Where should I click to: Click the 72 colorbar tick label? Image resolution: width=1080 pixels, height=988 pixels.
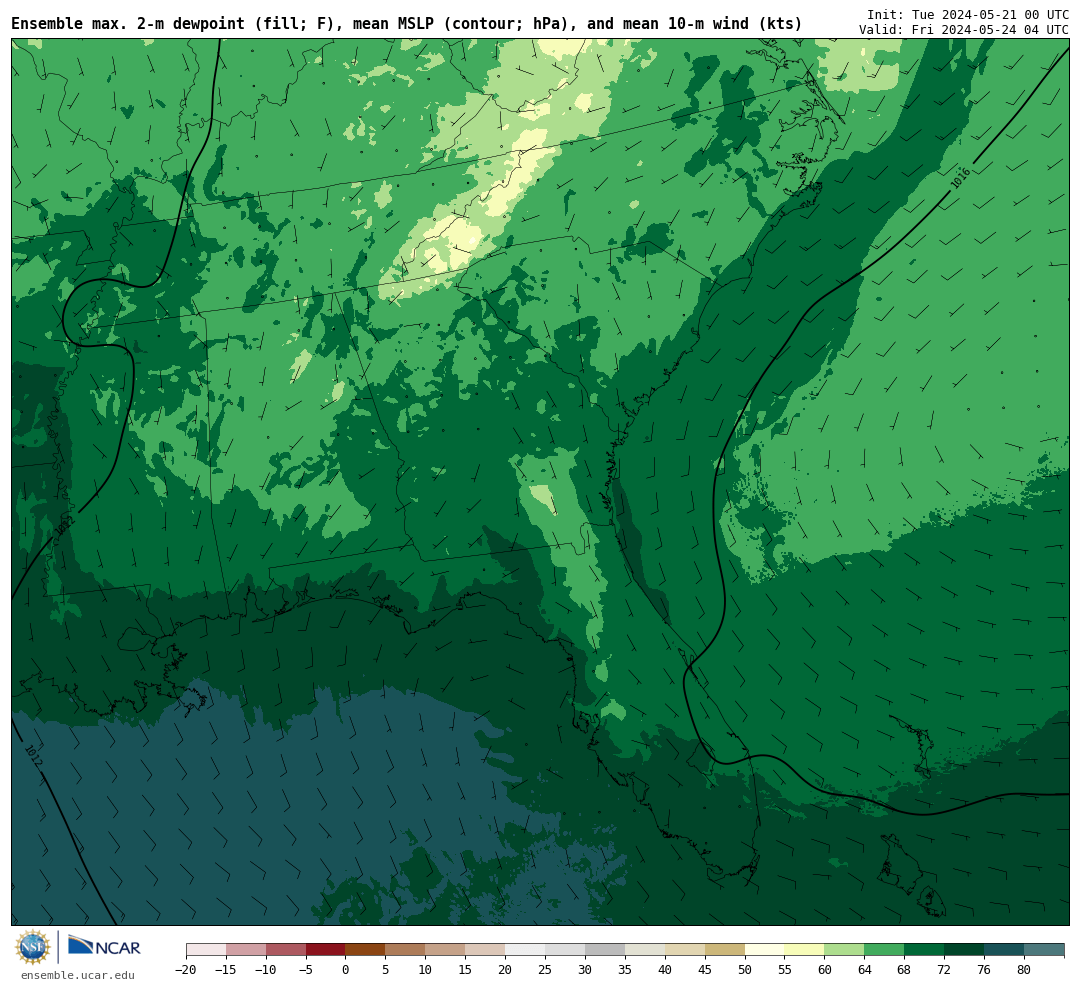click(945, 970)
